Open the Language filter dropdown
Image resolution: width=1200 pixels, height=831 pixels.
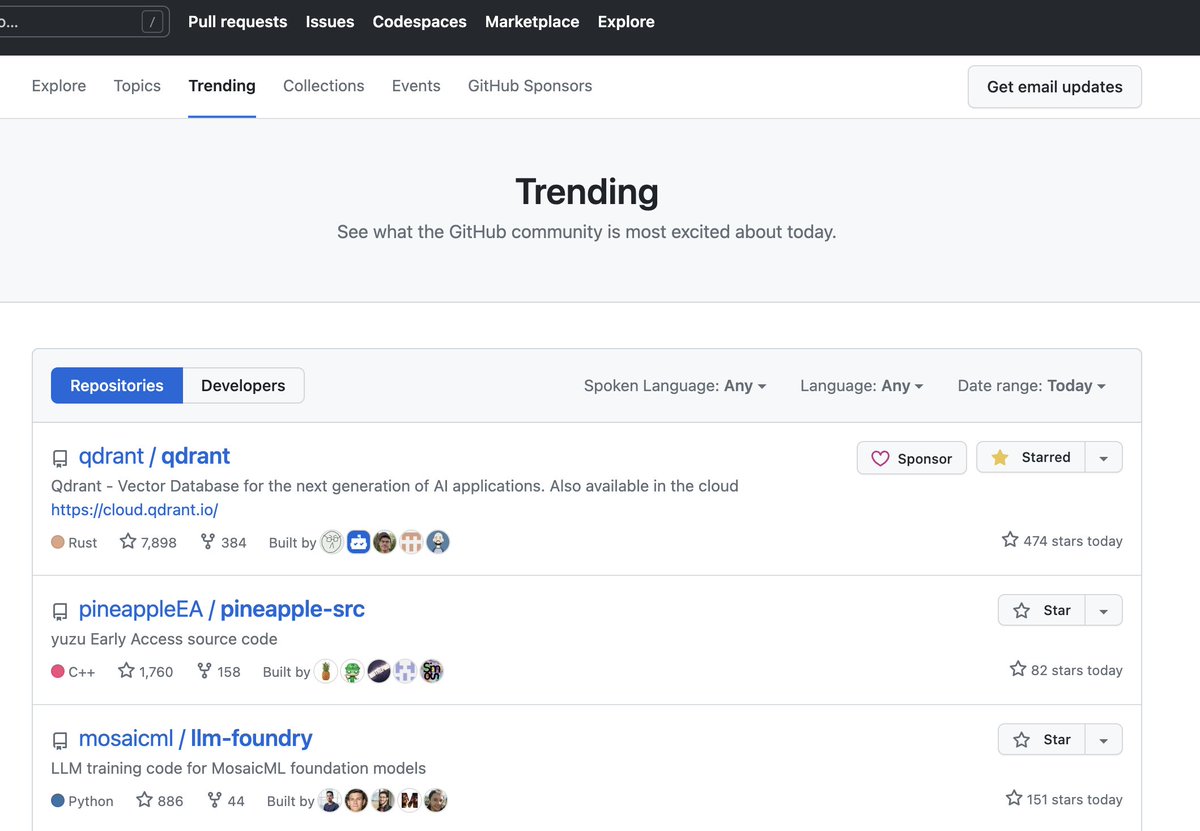pos(861,385)
